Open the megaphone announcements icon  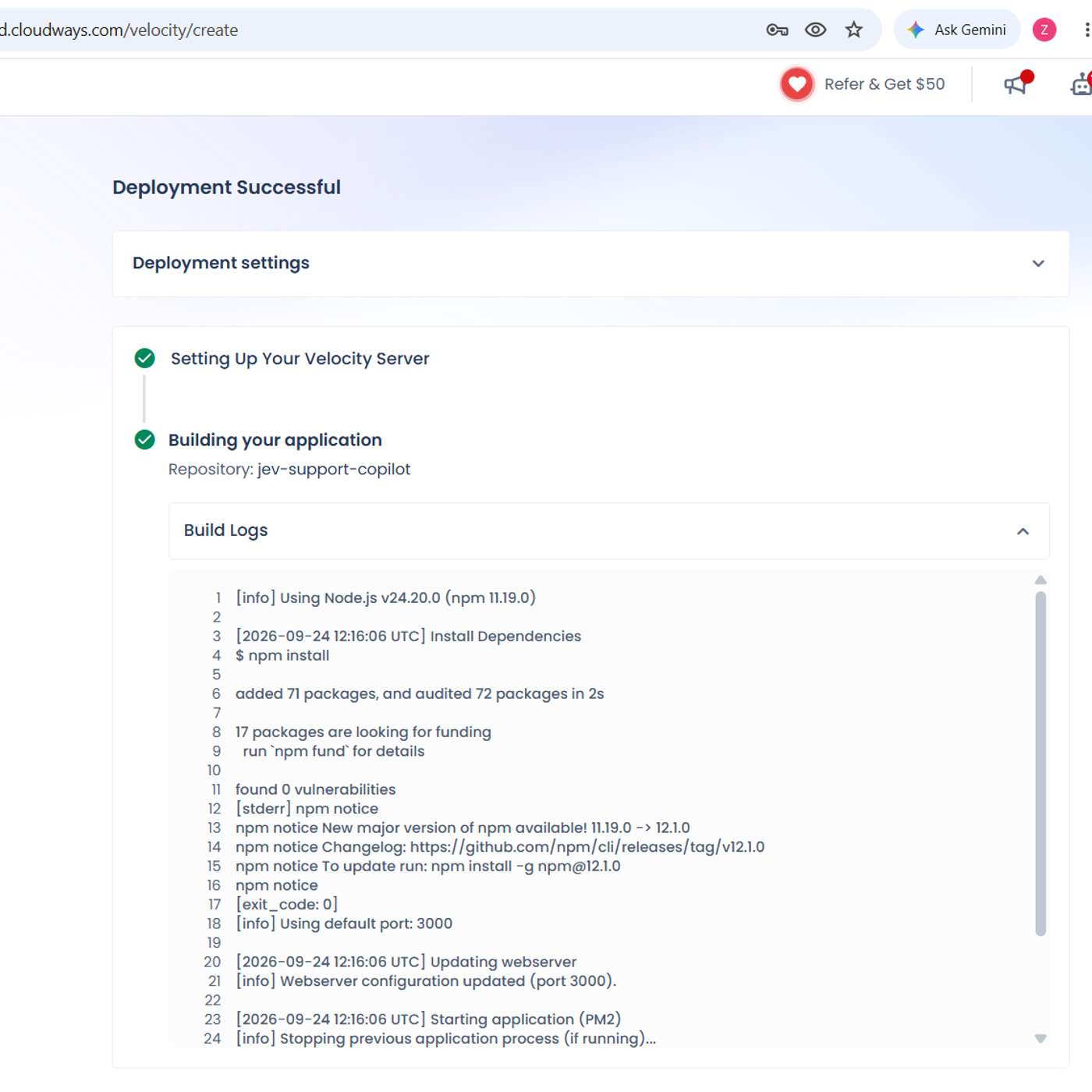1016,83
